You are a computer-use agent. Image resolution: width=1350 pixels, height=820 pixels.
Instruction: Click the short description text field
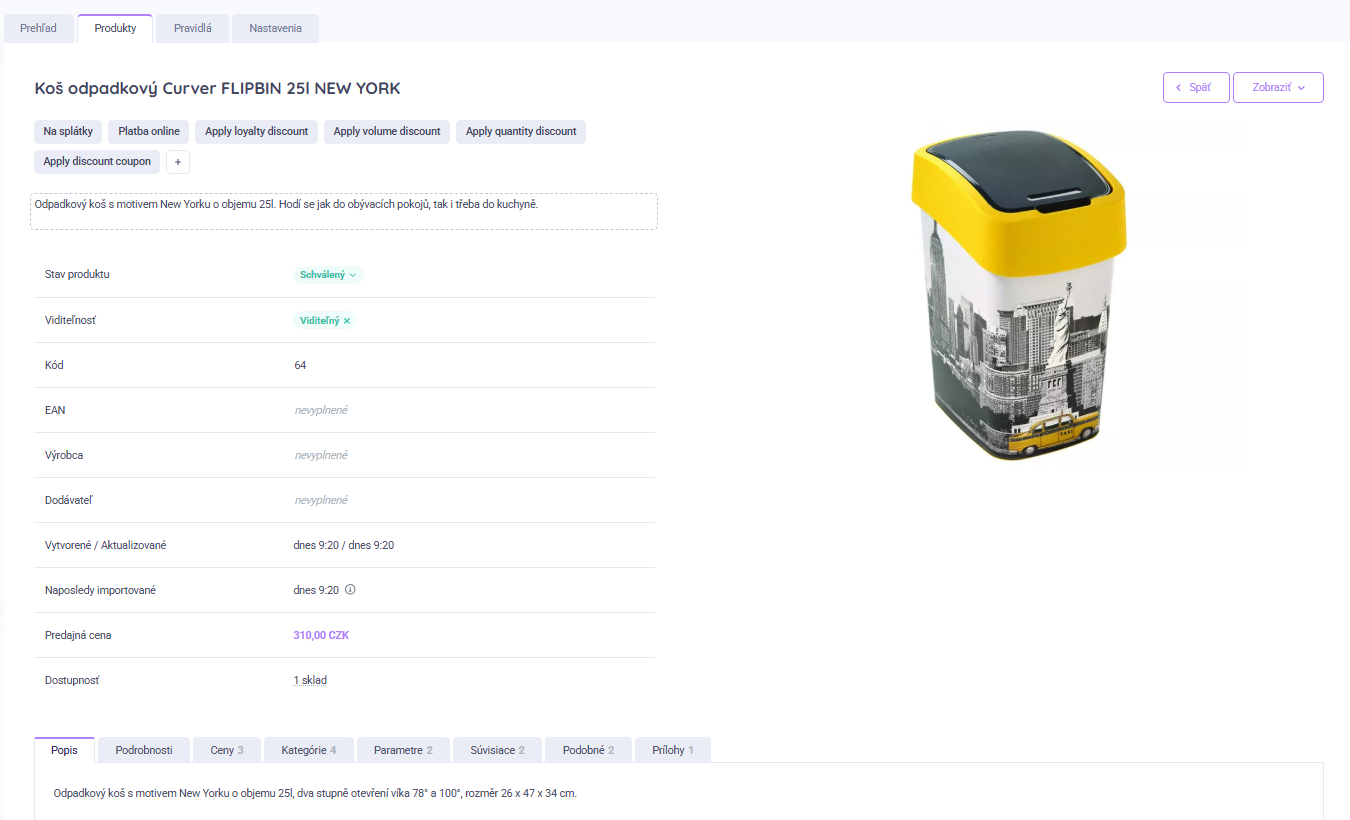pyautogui.click(x=344, y=211)
